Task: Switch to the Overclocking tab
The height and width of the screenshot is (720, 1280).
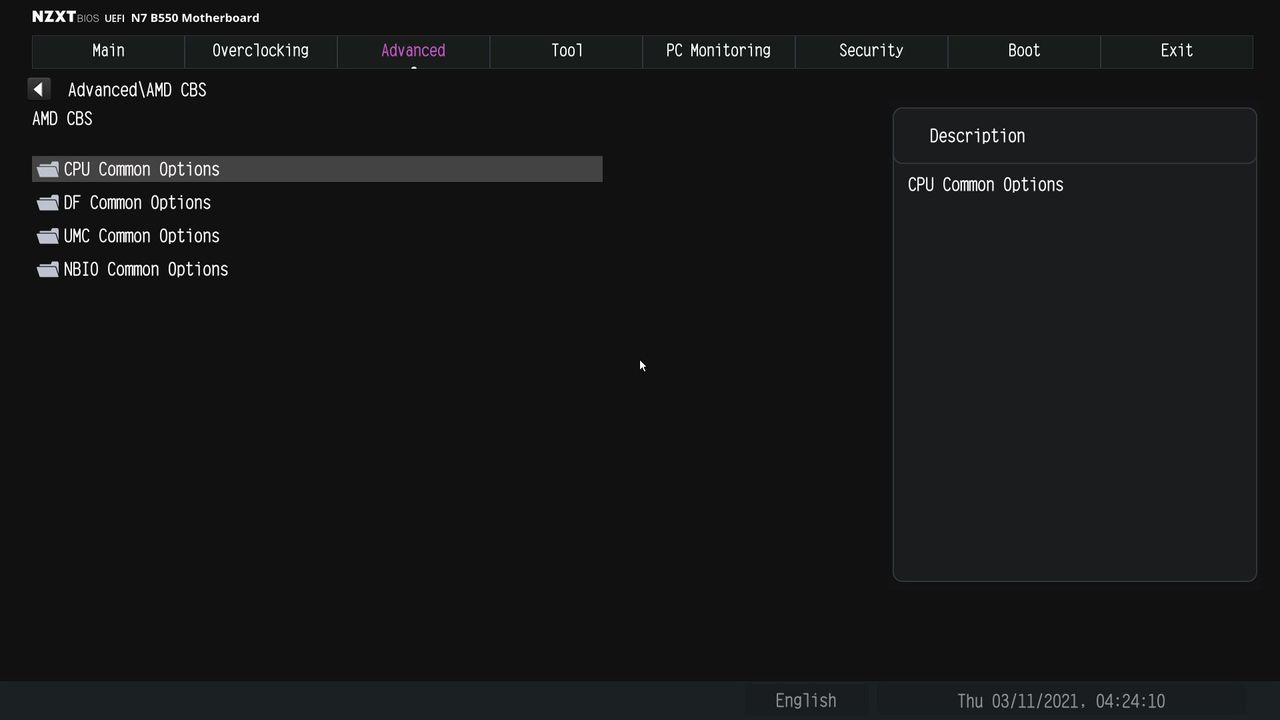Action: pos(261,51)
